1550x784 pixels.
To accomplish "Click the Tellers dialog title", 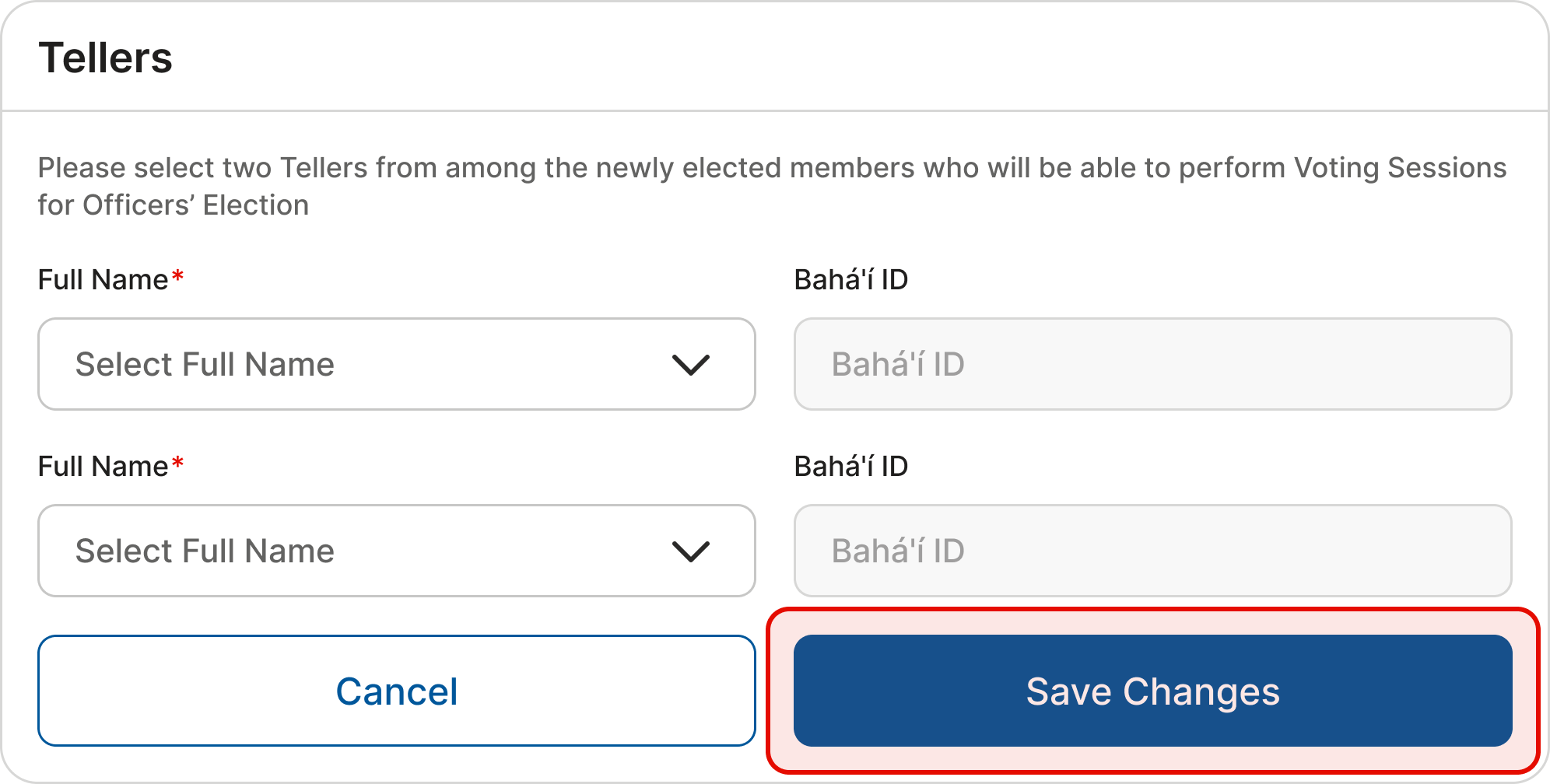I will click(x=106, y=58).
